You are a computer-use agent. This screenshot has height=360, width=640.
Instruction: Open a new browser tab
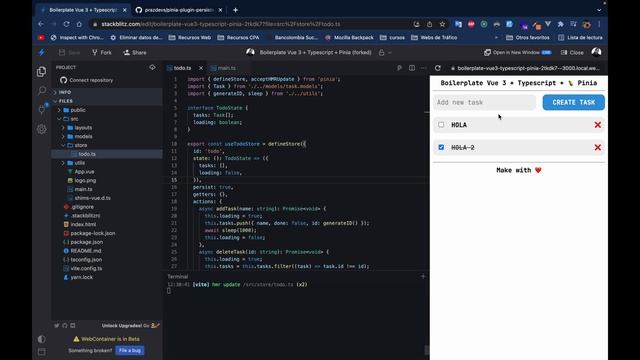coord(236,10)
